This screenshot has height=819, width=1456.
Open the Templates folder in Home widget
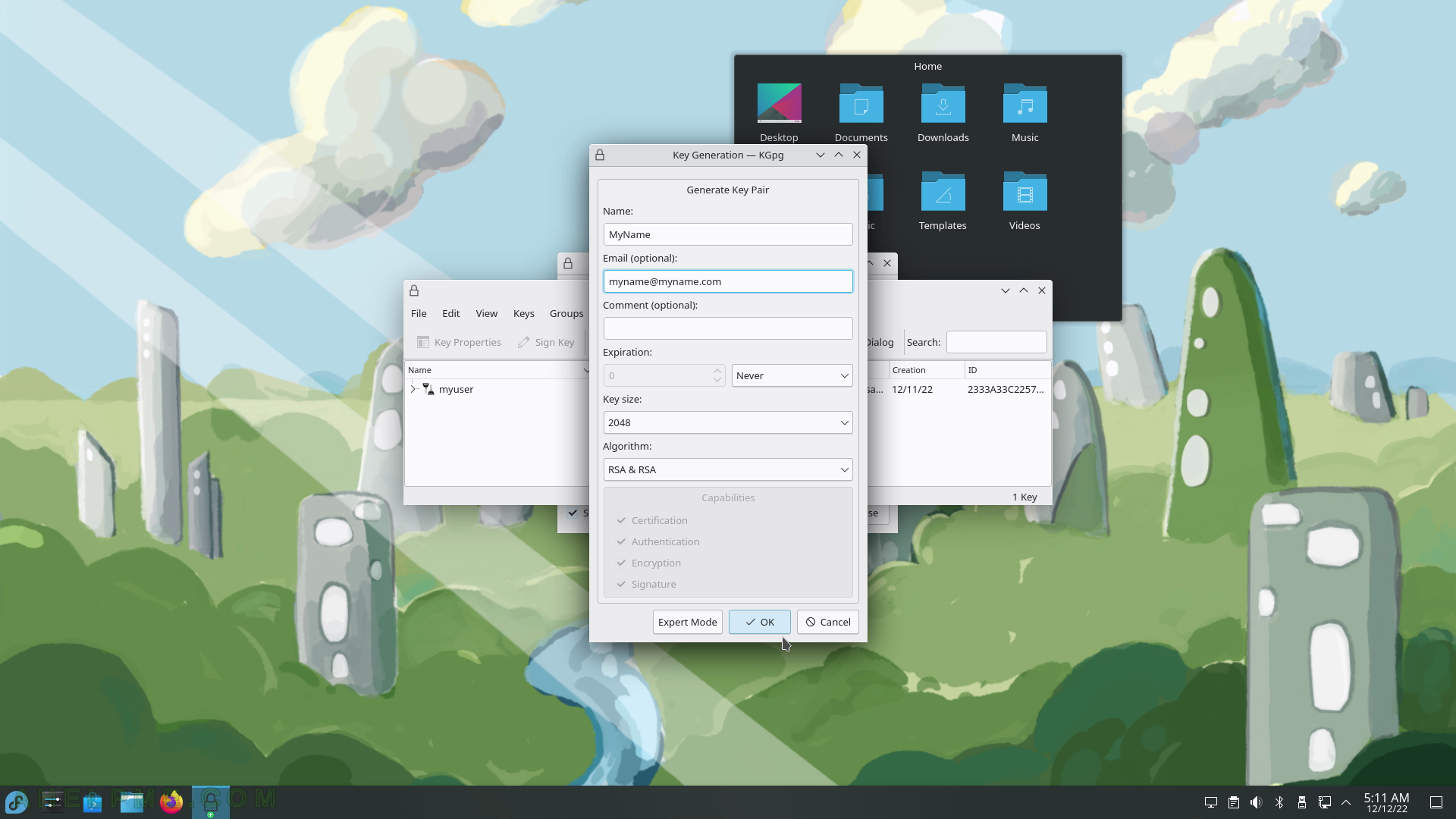(x=943, y=200)
